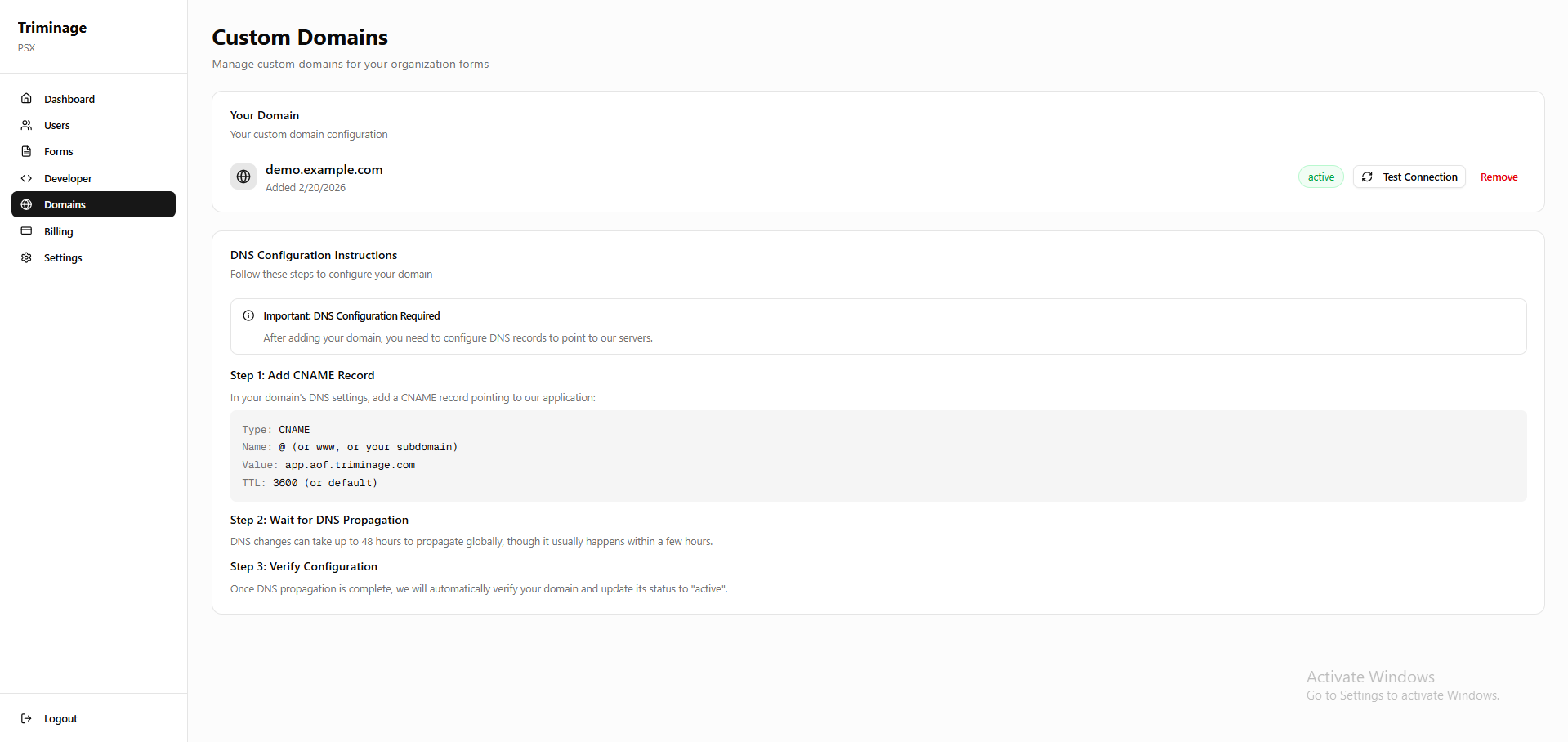1568x742 pixels.
Task: Open the Forms section
Action: 59,151
